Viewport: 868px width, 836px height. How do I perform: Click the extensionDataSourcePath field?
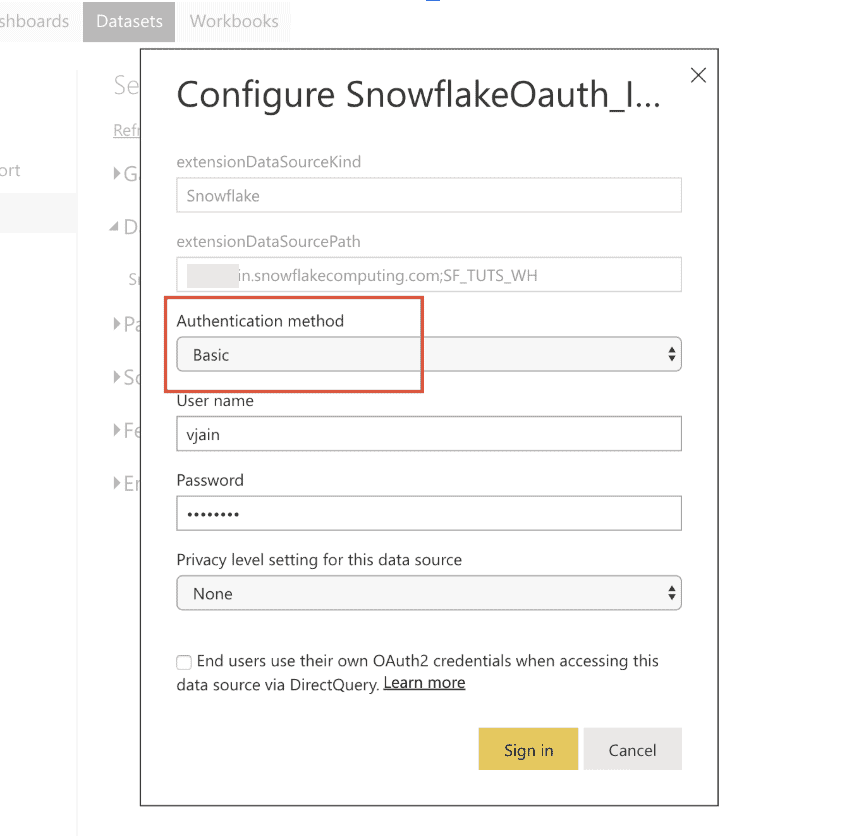(428, 274)
